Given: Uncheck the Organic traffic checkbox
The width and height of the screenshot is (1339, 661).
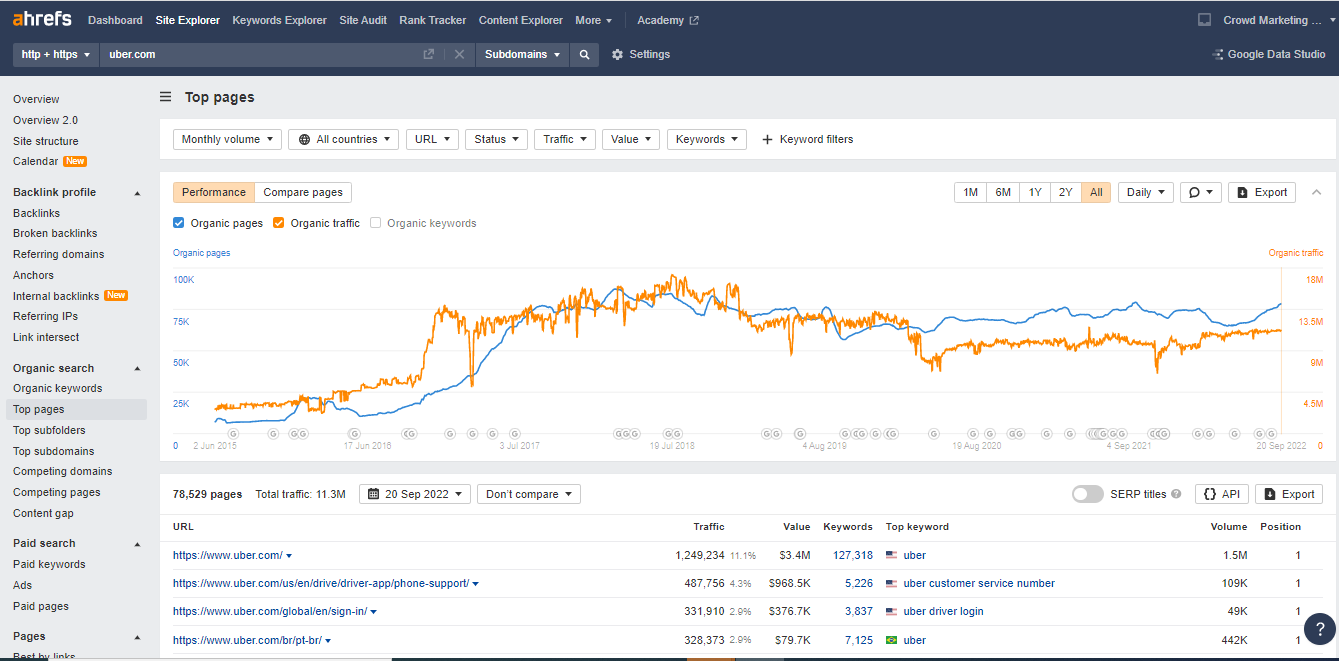Looking at the screenshot, I should tap(278, 223).
